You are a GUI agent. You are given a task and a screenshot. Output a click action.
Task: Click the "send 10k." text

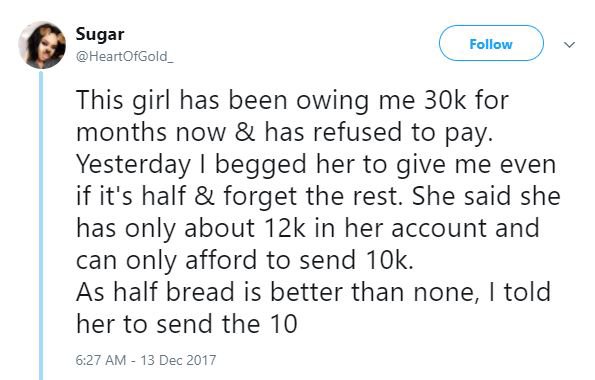click(356, 260)
